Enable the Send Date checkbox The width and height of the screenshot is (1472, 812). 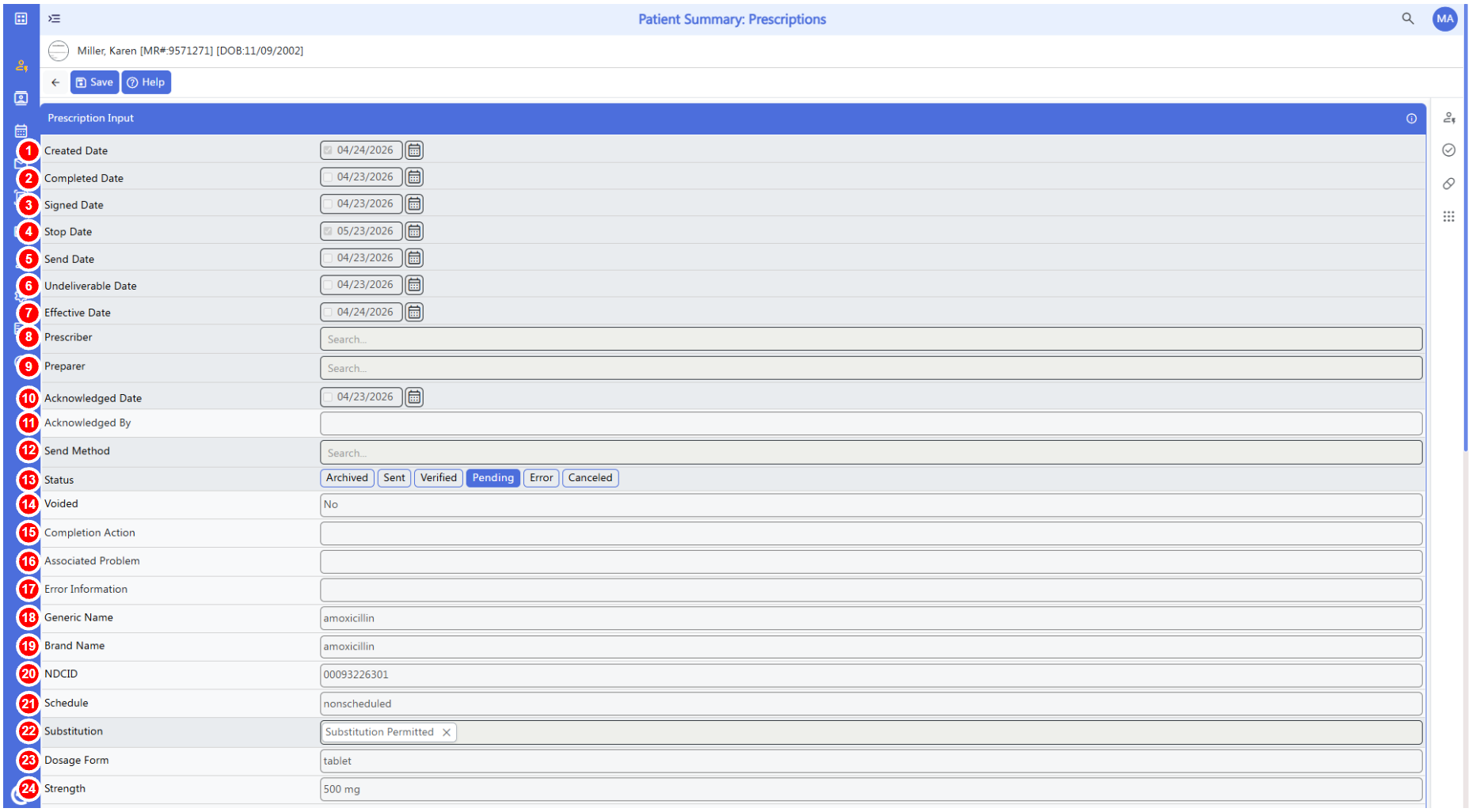328,258
